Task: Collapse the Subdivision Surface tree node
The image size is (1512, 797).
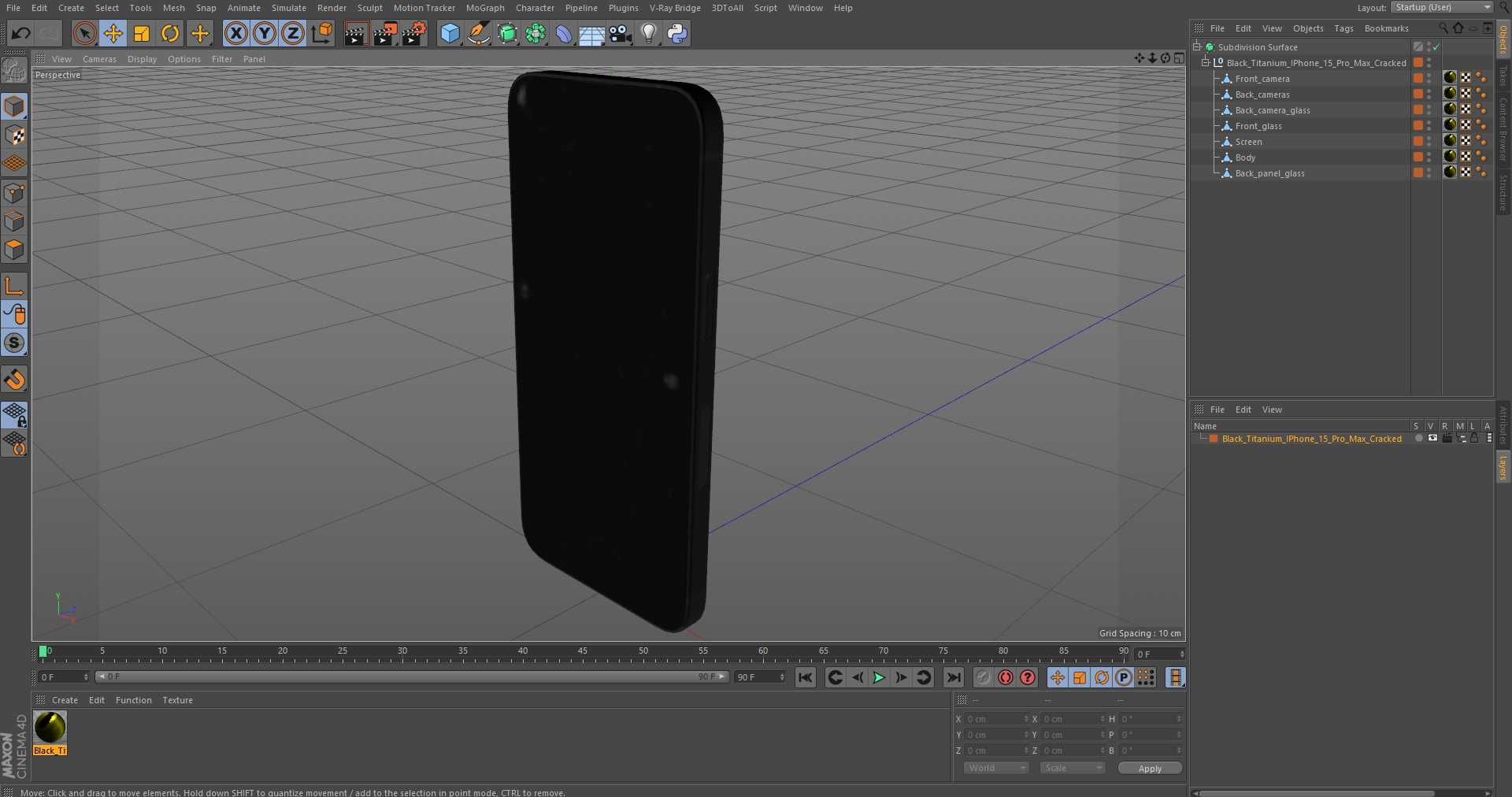Action: (1197, 47)
